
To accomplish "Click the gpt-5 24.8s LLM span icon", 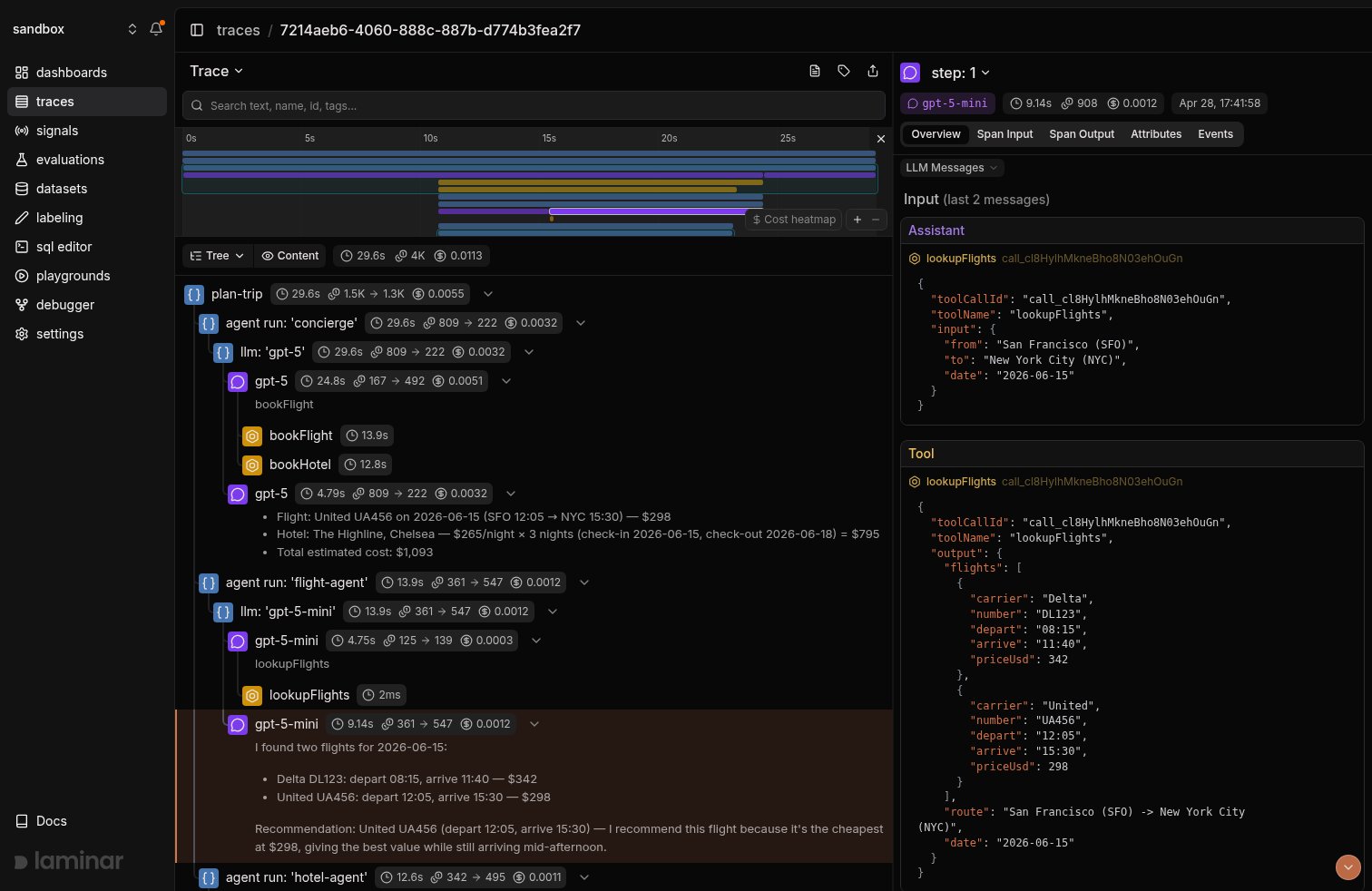I will click(238, 381).
